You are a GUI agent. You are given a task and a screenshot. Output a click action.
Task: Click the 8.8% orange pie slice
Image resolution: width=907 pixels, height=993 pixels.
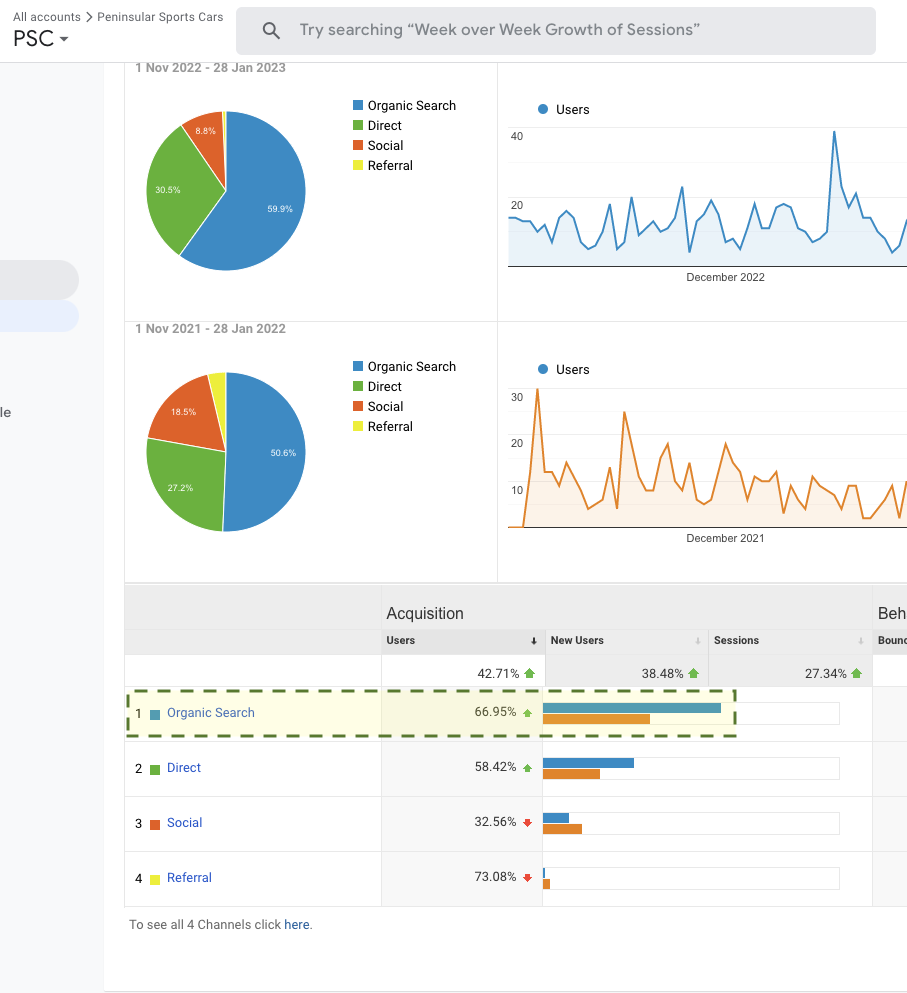207,139
